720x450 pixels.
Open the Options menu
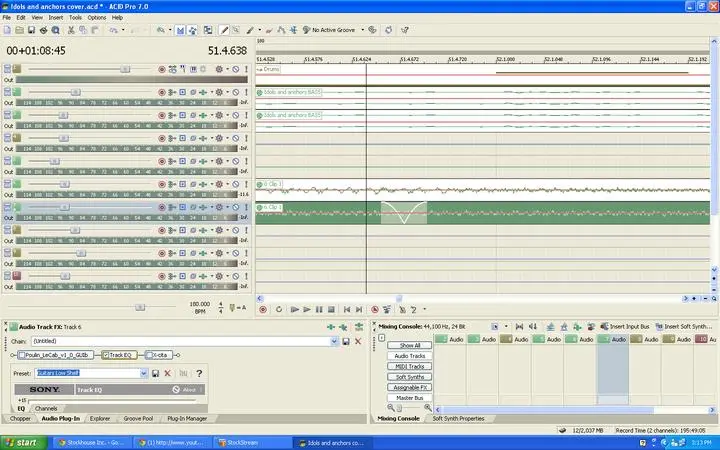97,17
